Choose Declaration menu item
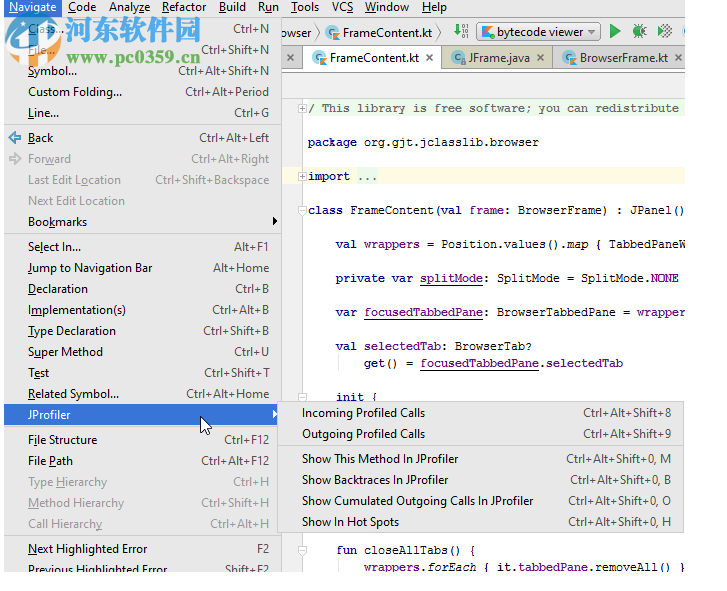727x591 pixels. 142,289
